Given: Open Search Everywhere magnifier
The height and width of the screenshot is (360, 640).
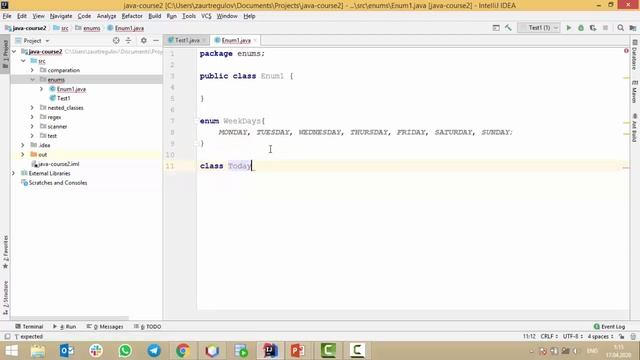Looking at the screenshot, I should pos(620,28).
